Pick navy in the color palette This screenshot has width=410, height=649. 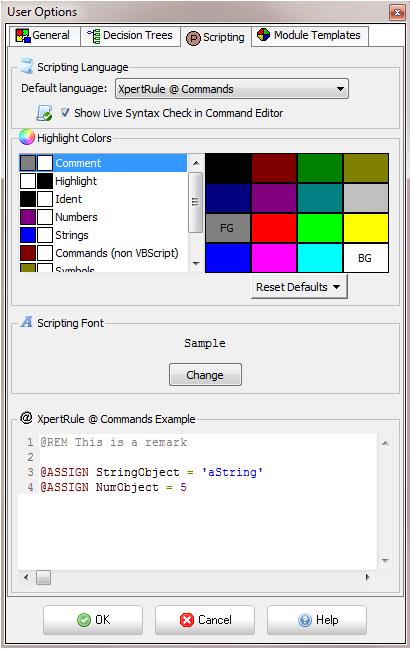click(228, 198)
